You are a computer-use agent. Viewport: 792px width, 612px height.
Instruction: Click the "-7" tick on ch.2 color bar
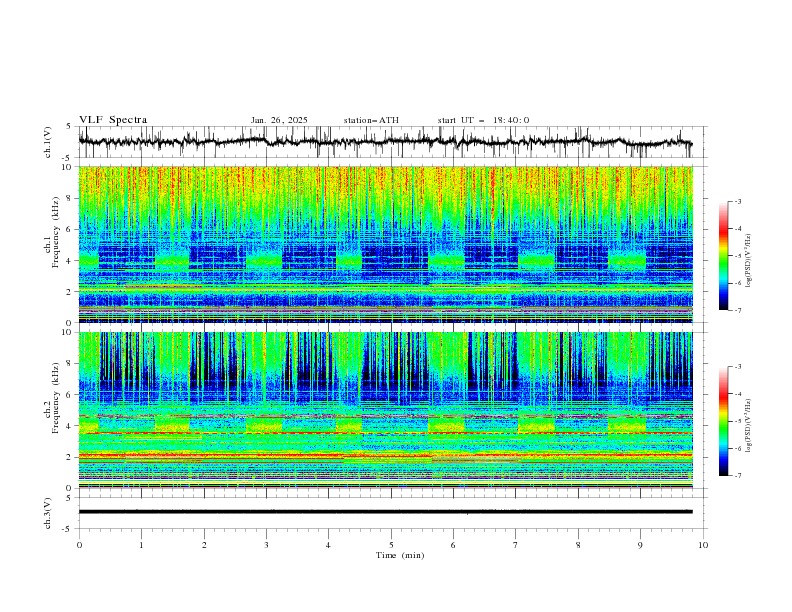click(738, 476)
